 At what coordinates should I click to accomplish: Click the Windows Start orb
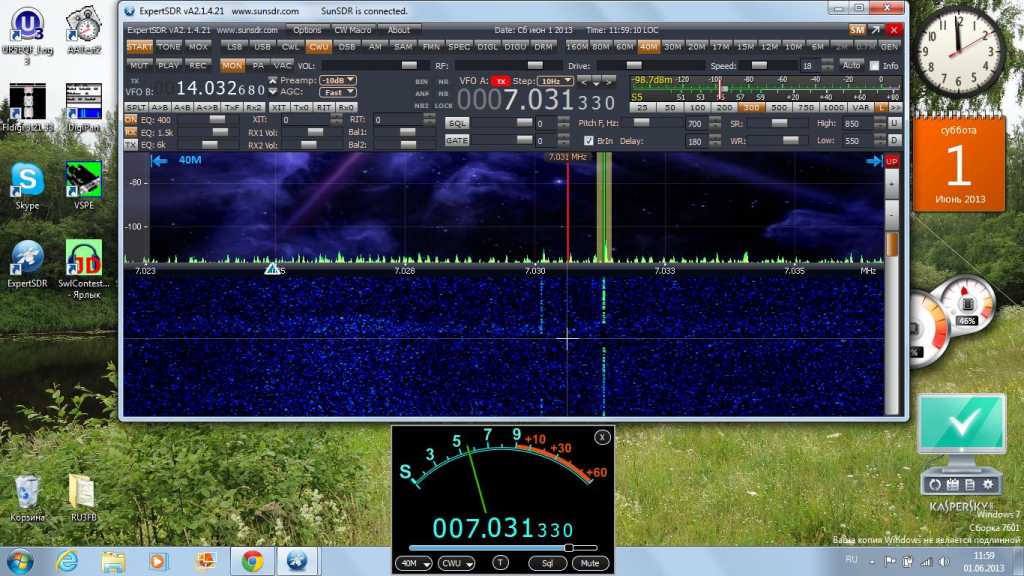coord(19,562)
